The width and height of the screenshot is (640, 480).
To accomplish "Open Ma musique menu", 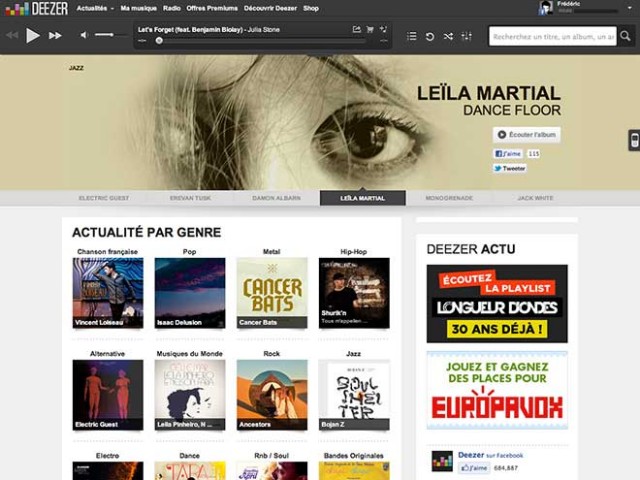I will tap(138, 8).
